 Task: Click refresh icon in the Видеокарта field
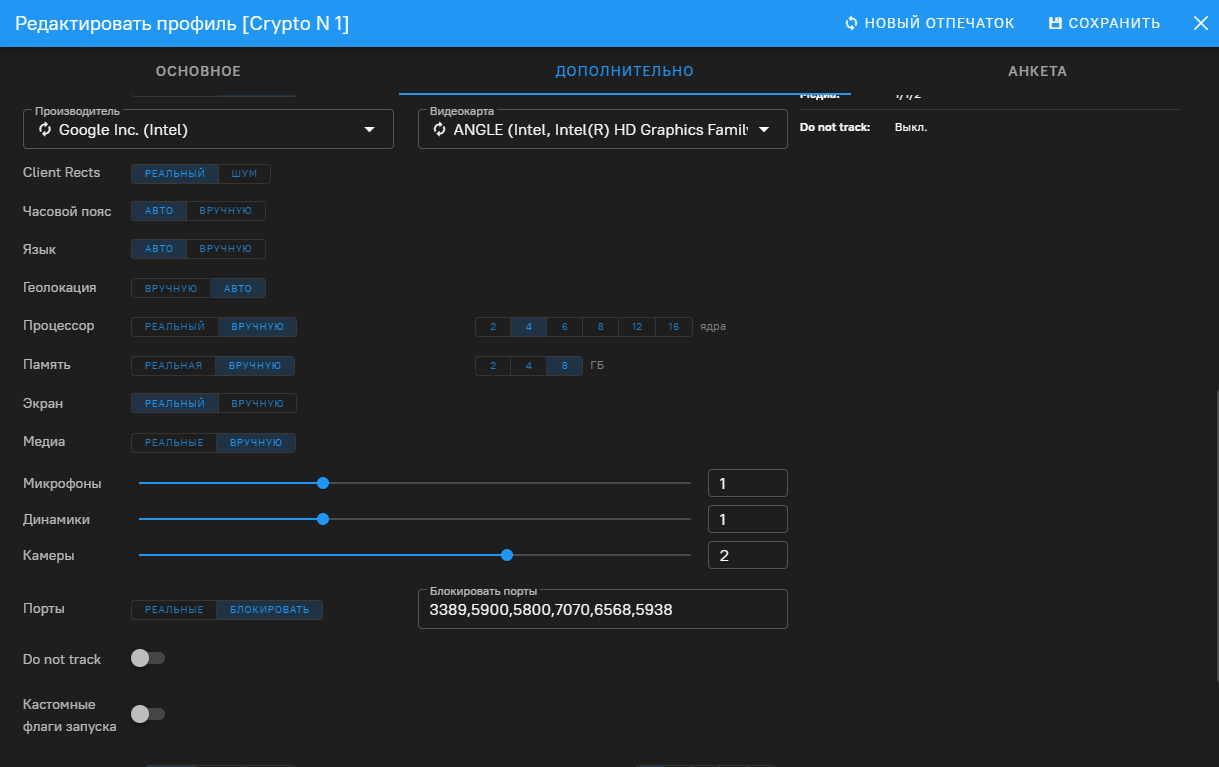click(439, 130)
